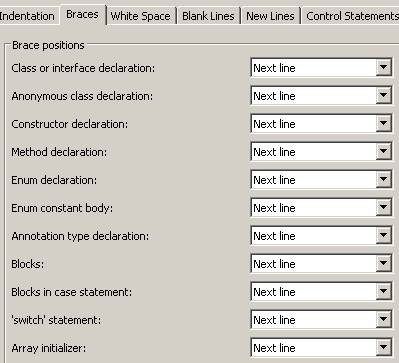Click Next line field for Array initializer
Screen dimensions: 399x363
click(x=313, y=348)
